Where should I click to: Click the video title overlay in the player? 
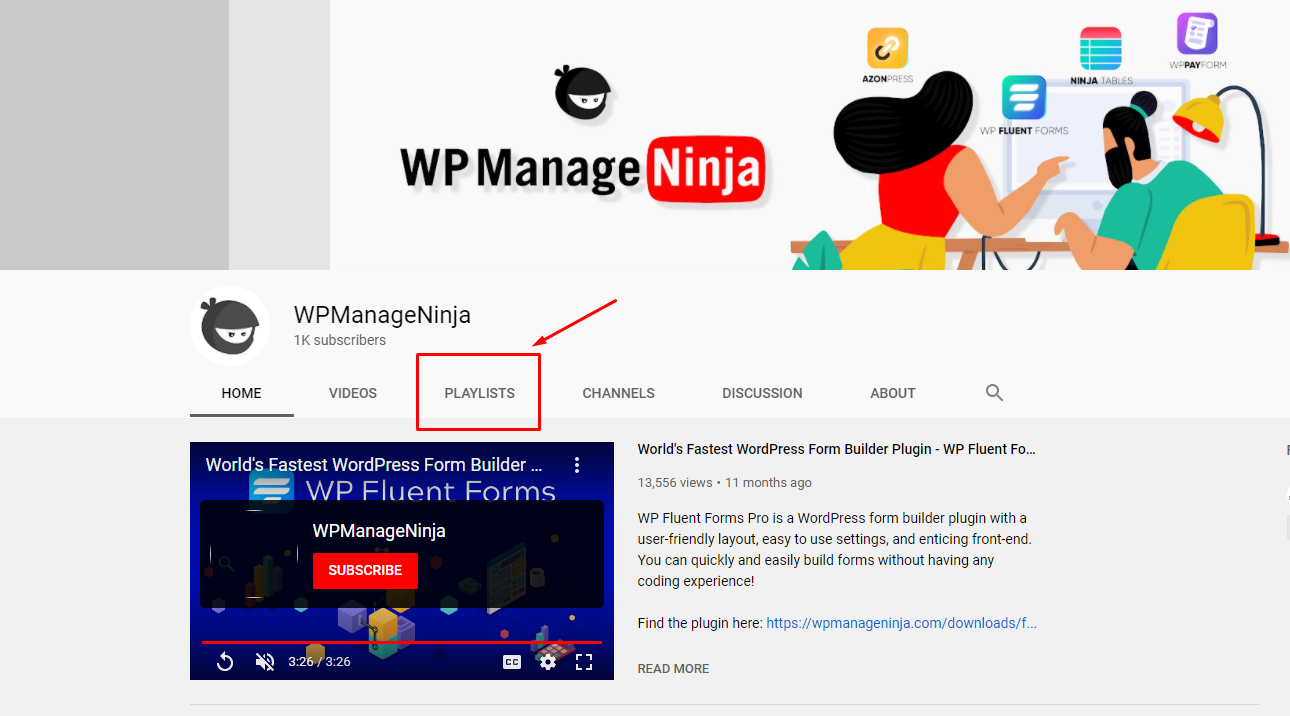click(374, 465)
